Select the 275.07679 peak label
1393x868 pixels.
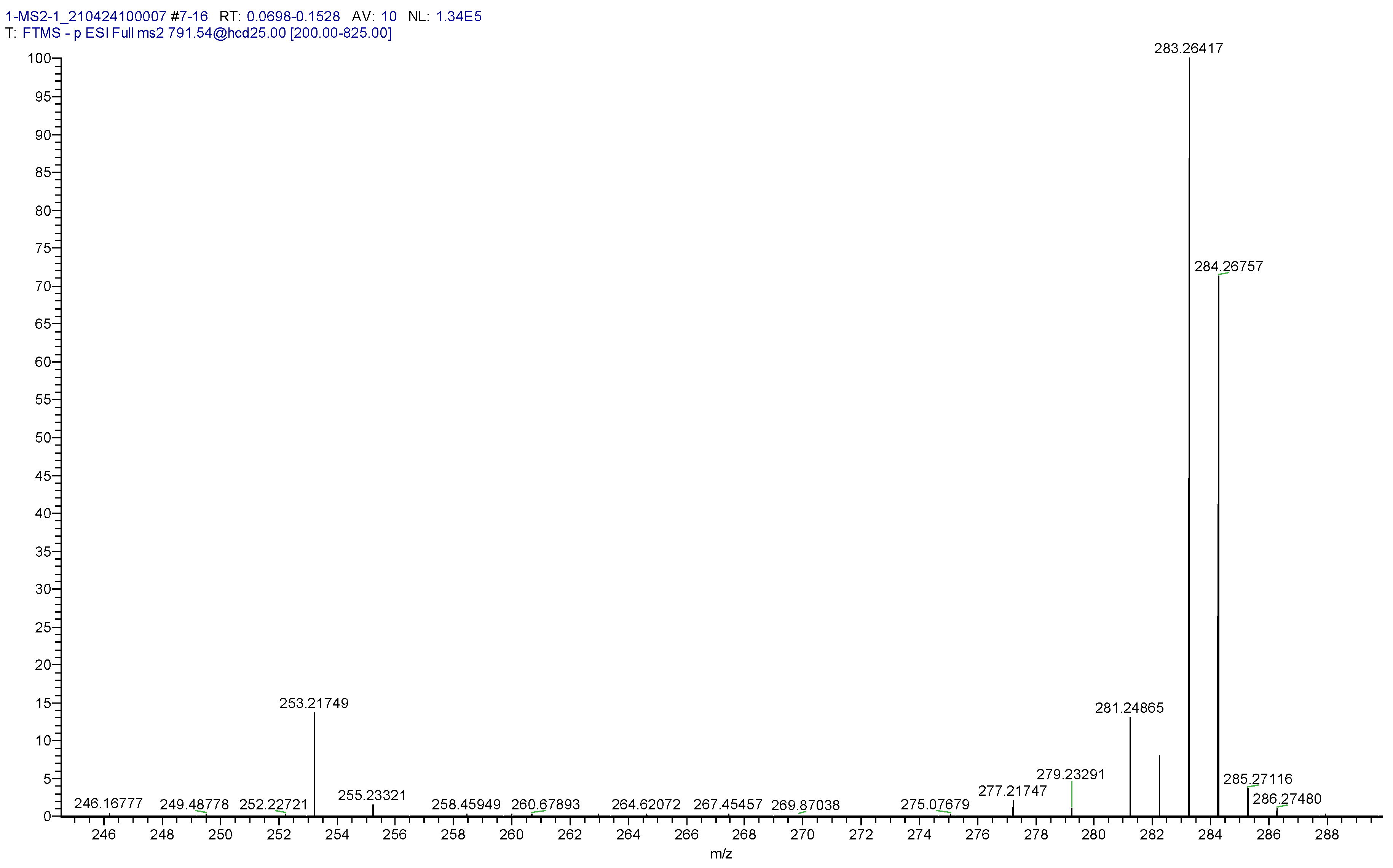coord(935,804)
